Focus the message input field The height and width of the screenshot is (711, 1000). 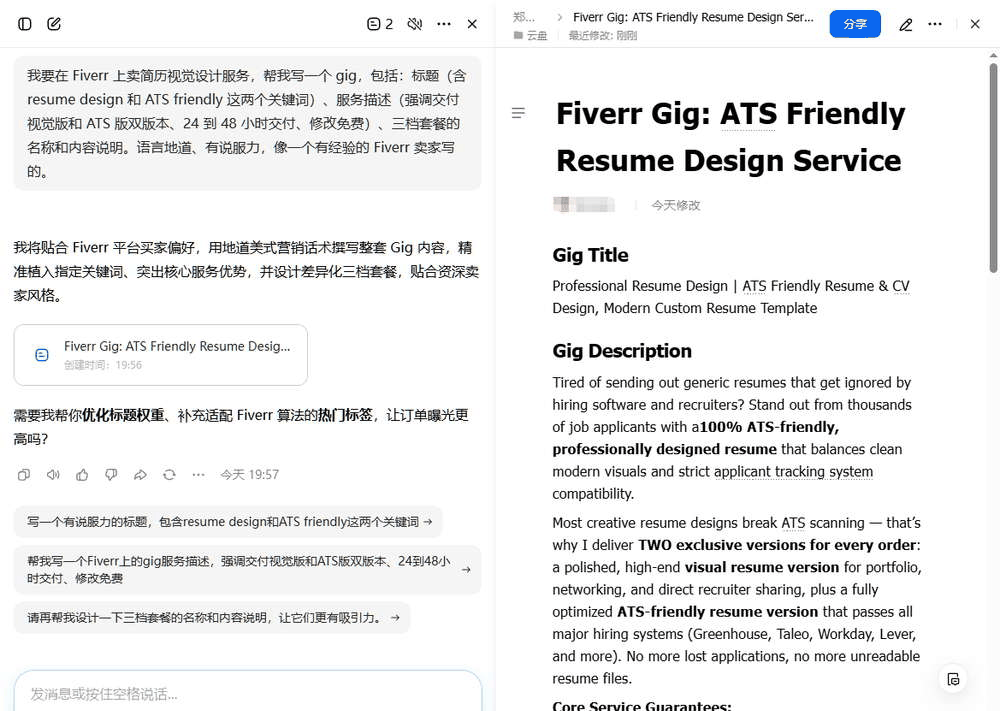(247, 693)
